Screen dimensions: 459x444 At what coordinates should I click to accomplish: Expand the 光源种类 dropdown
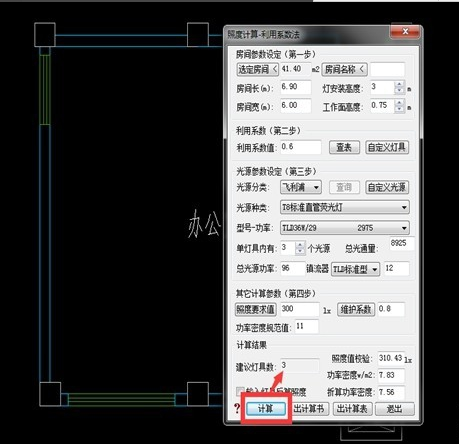[345, 208]
